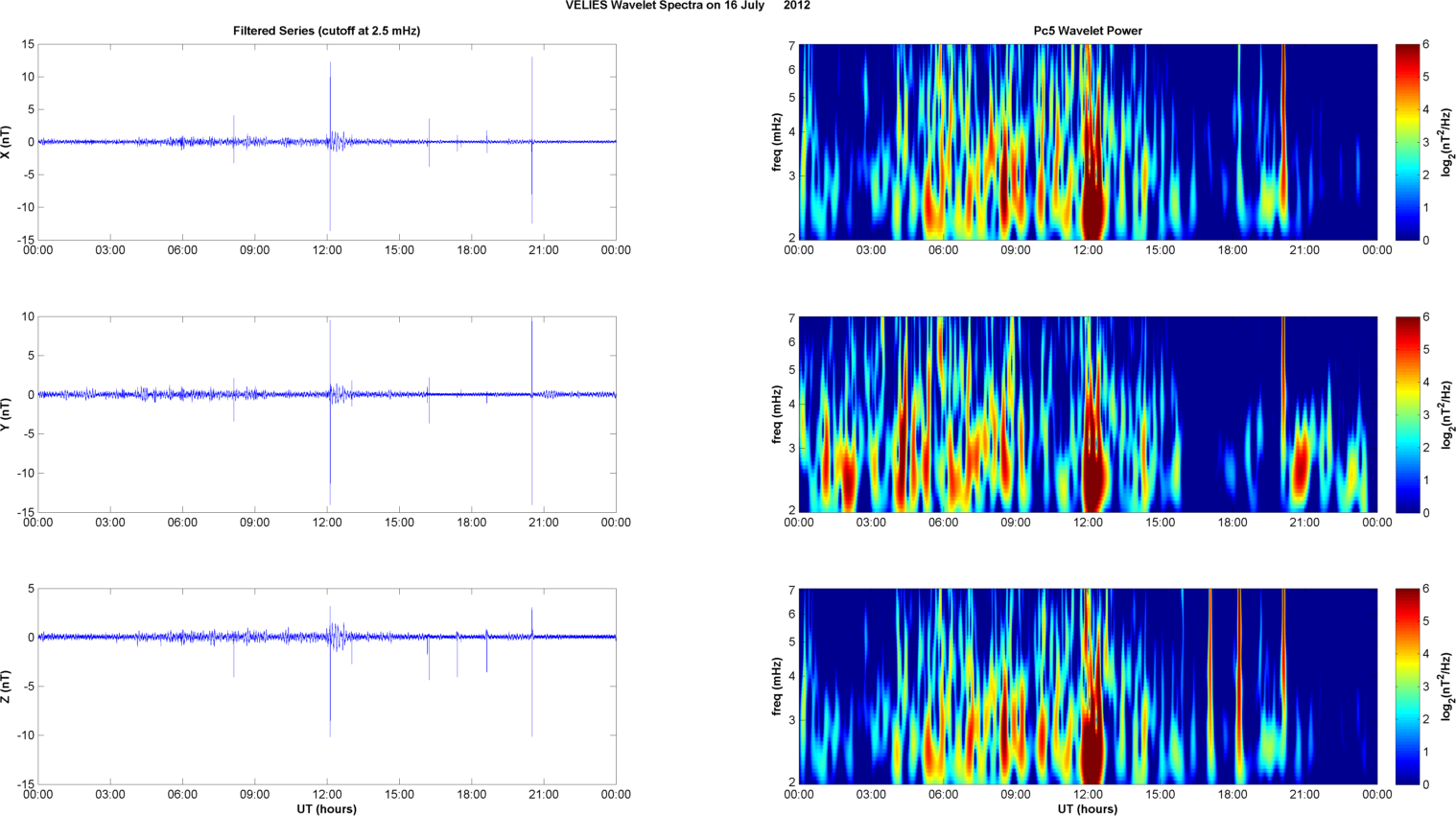
Task: Click the 'freq (mHz)' label of the bottom spectrogram
Action: 777,687
